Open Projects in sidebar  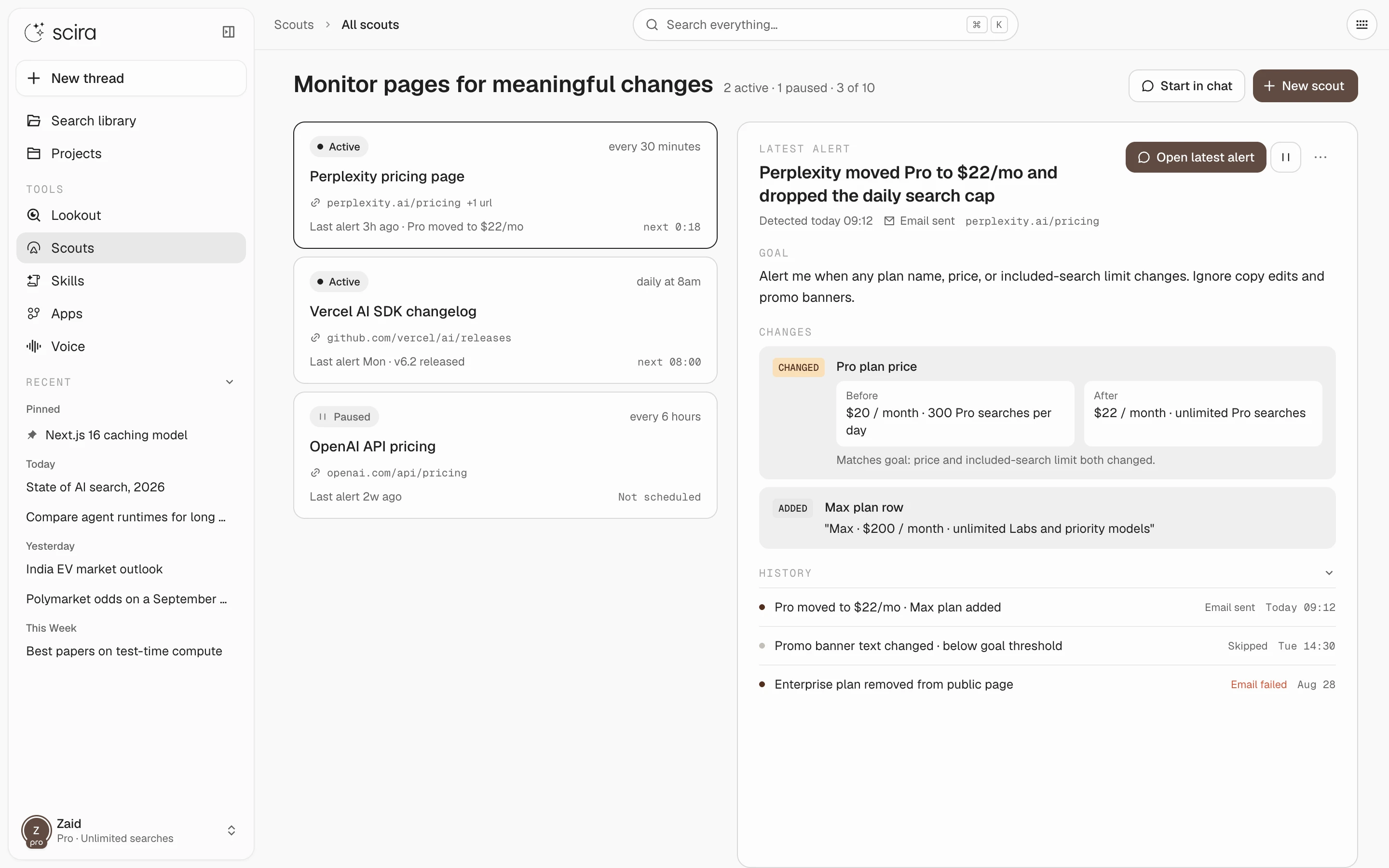[x=131, y=153]
